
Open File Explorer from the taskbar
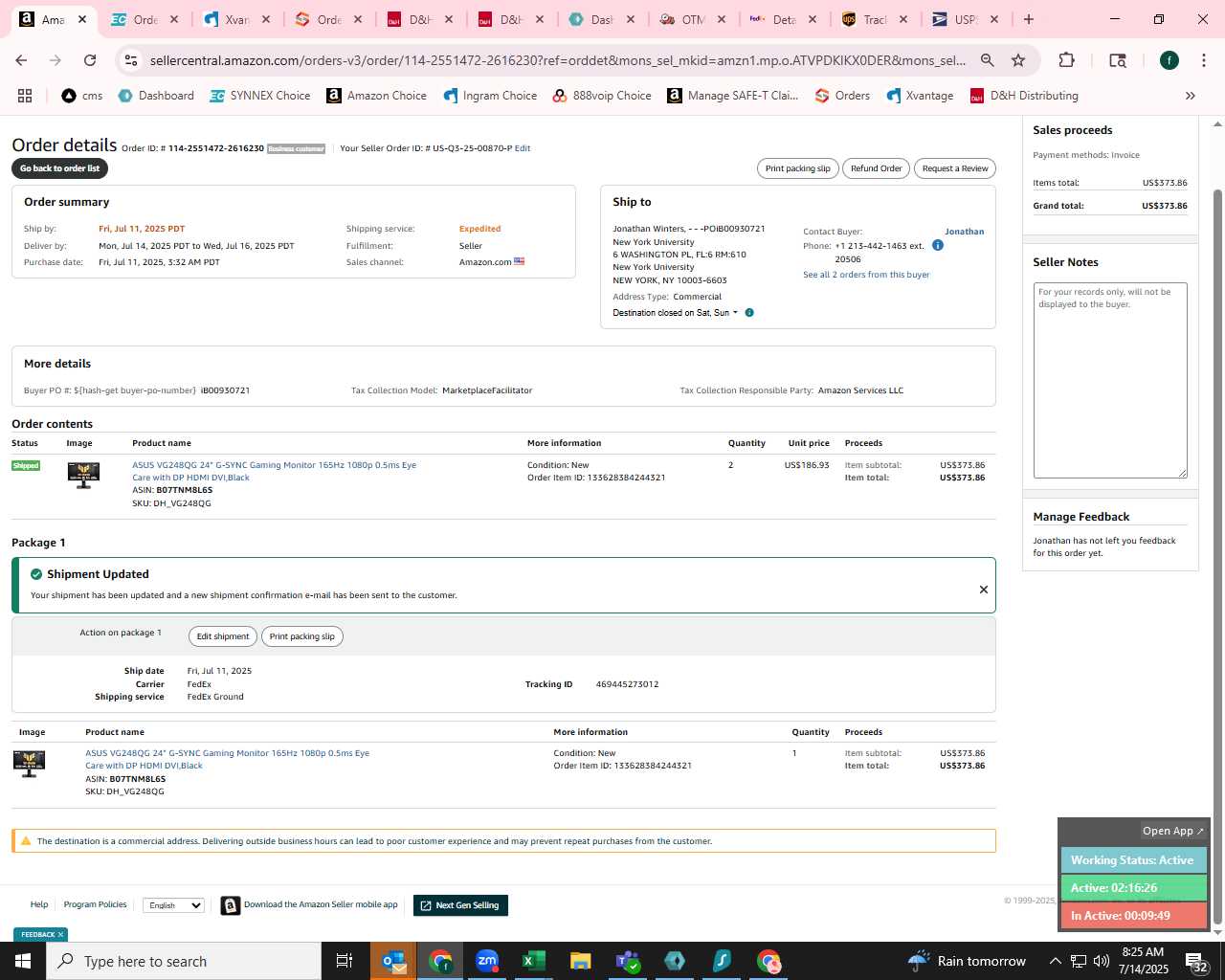pos(580,961)
